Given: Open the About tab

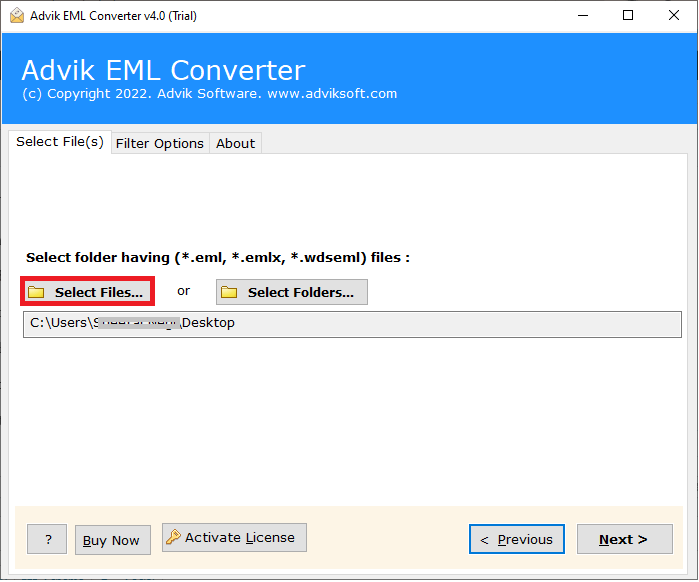Looking at the screenshot, I should (235, 143).
